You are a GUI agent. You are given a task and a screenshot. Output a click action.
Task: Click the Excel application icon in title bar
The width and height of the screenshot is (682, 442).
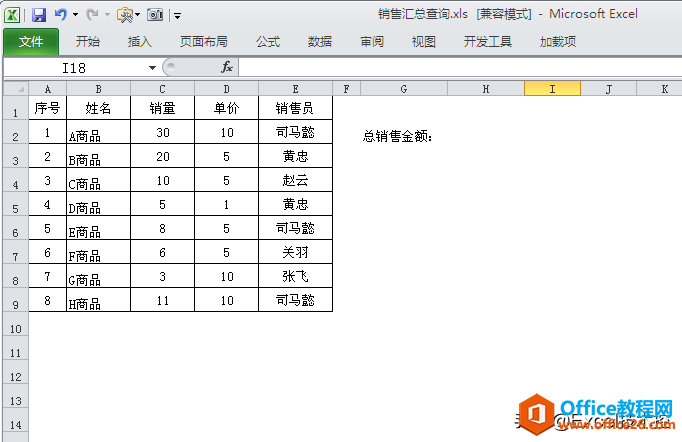(12, 15)
